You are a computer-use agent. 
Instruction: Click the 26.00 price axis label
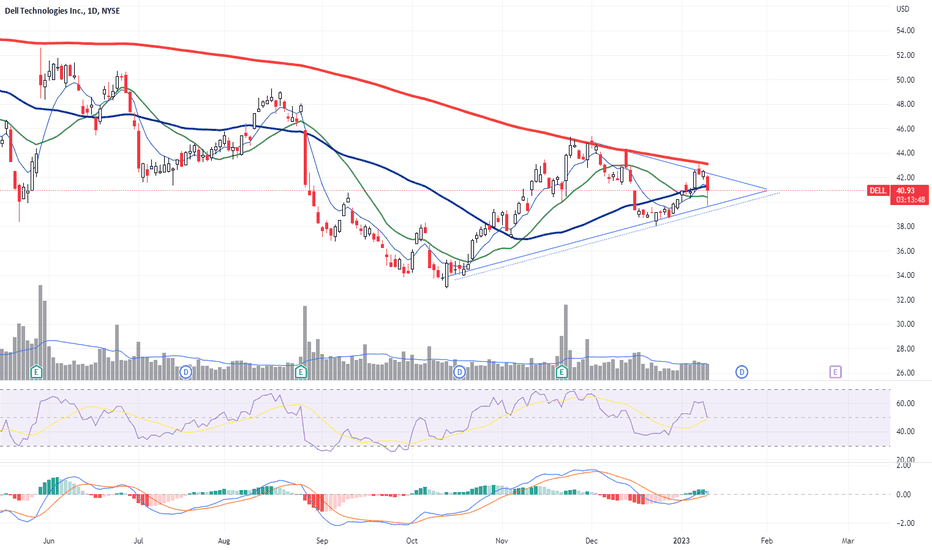click(x=905, y=373)
